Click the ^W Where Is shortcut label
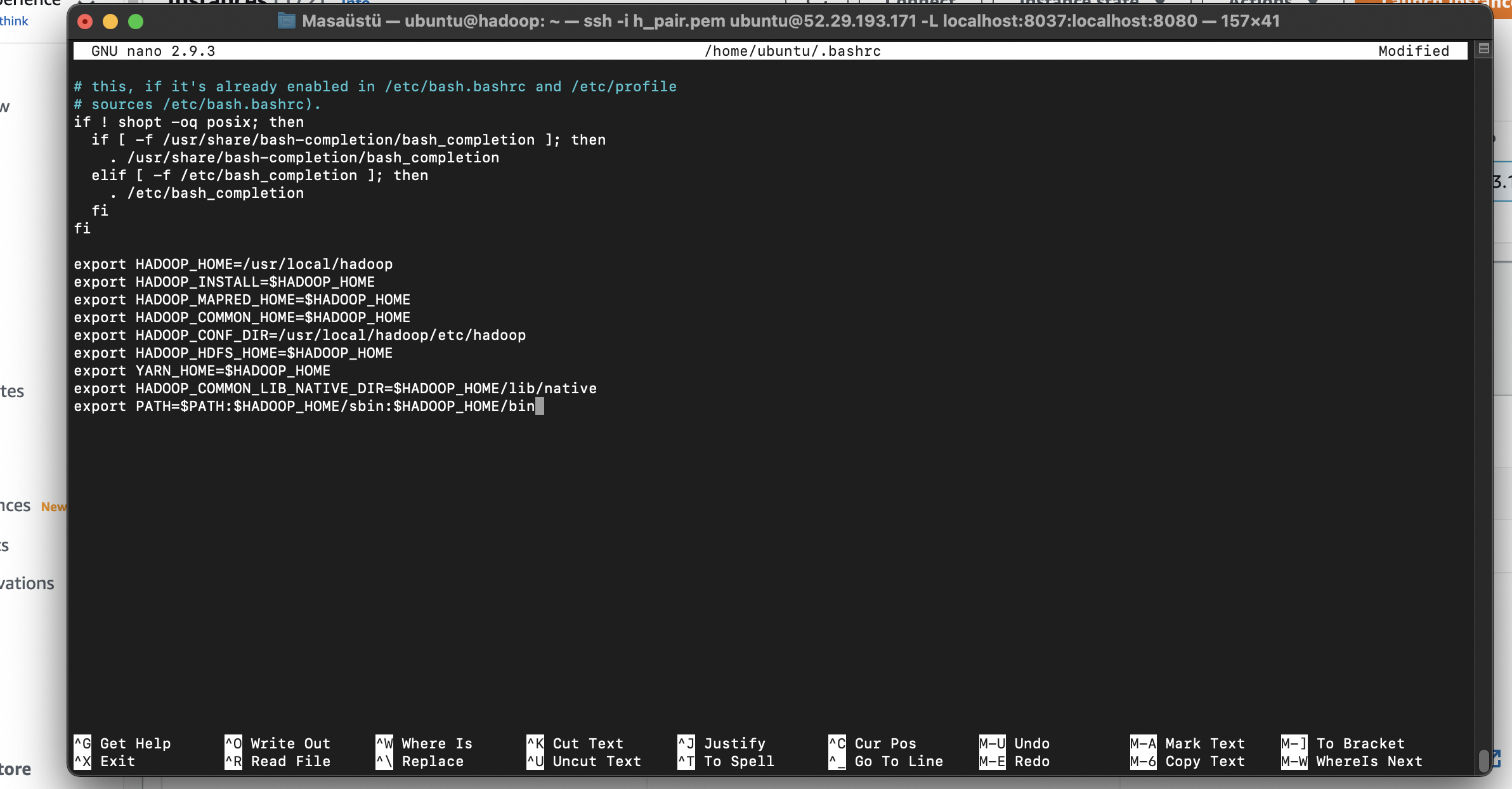The image size is (1512, 789). (437, 743)
